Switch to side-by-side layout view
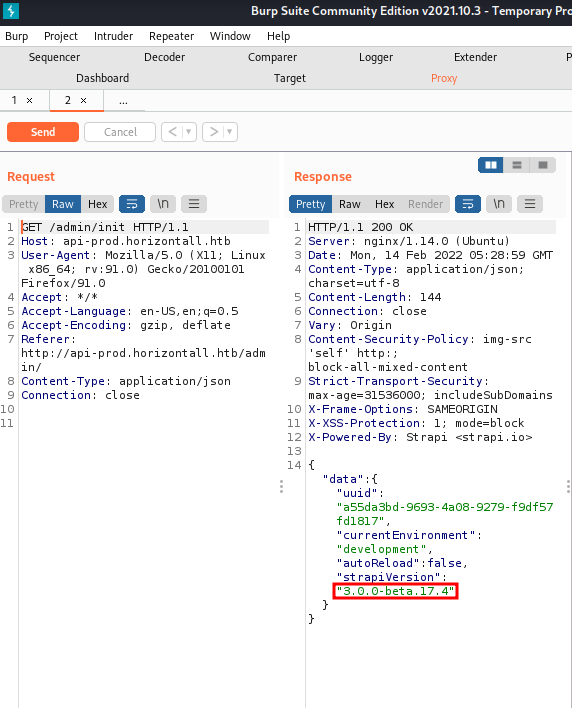 coord(491,165)
